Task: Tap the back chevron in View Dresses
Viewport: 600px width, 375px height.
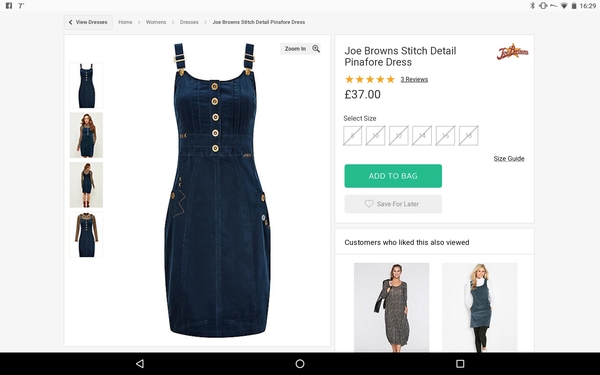Action: (x=70, y=22)
